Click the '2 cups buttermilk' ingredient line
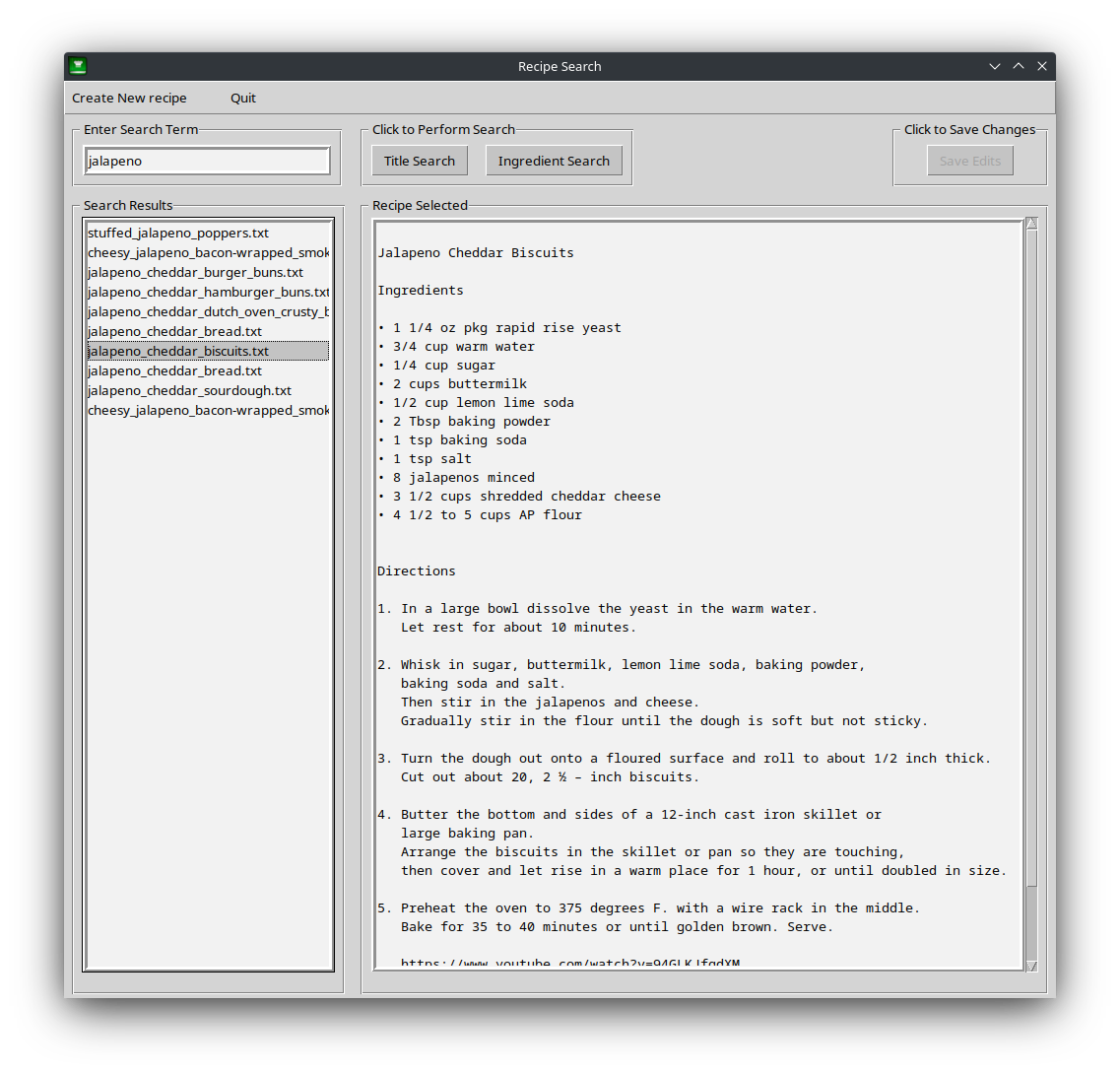The image size is (1120, 1074). (x=452, y=383)
